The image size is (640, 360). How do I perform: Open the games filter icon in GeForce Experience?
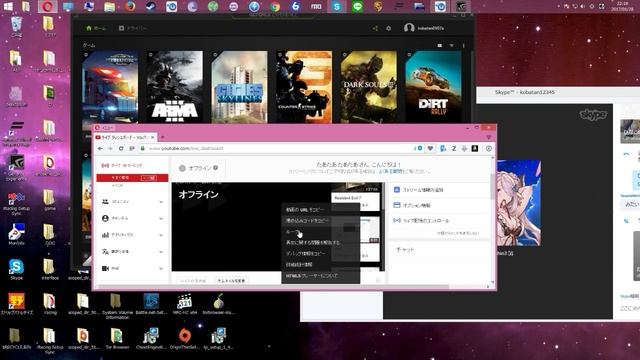(451, 45)
